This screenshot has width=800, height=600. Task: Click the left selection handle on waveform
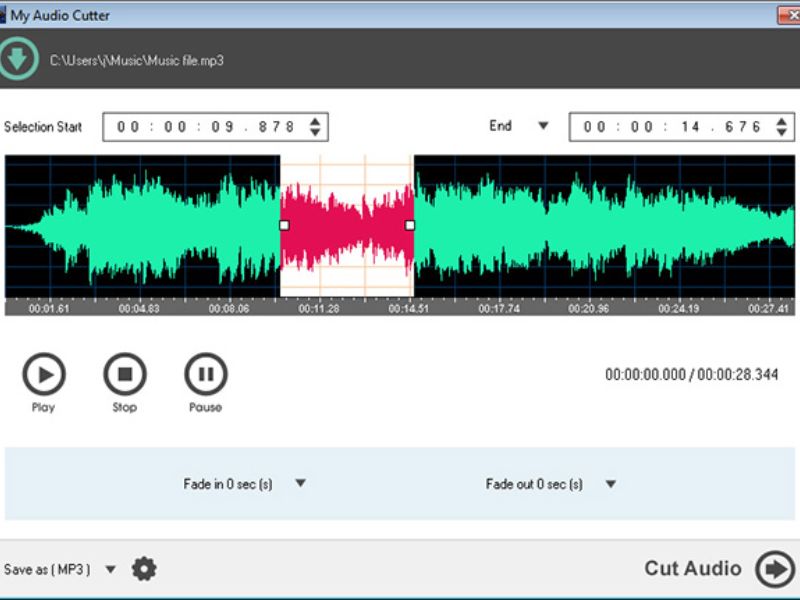coord(284,226)
